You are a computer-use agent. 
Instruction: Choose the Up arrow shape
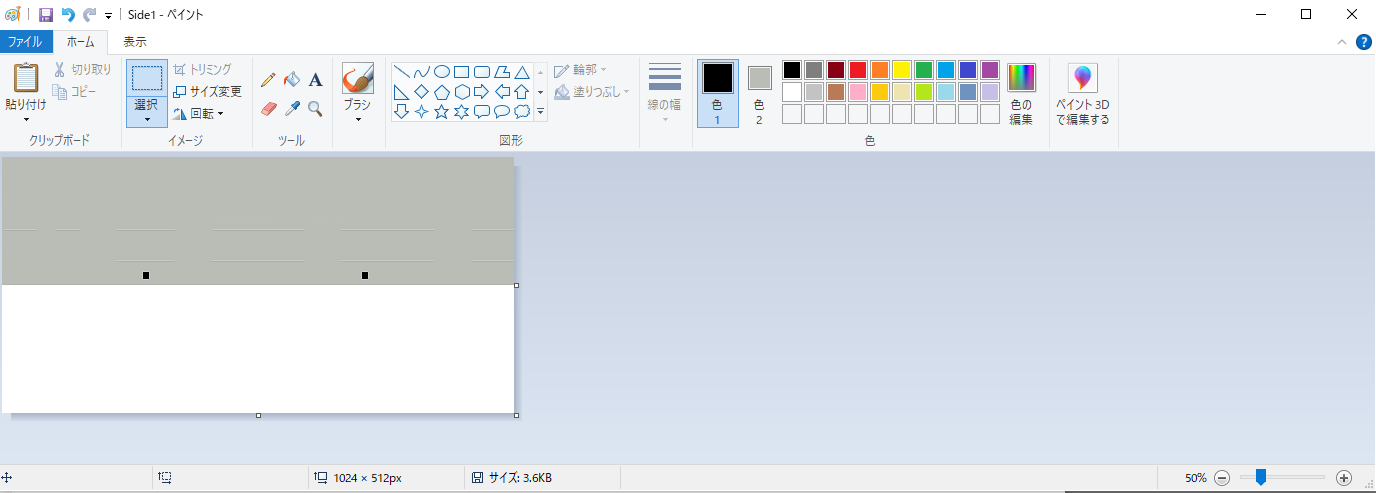[521, 92]
